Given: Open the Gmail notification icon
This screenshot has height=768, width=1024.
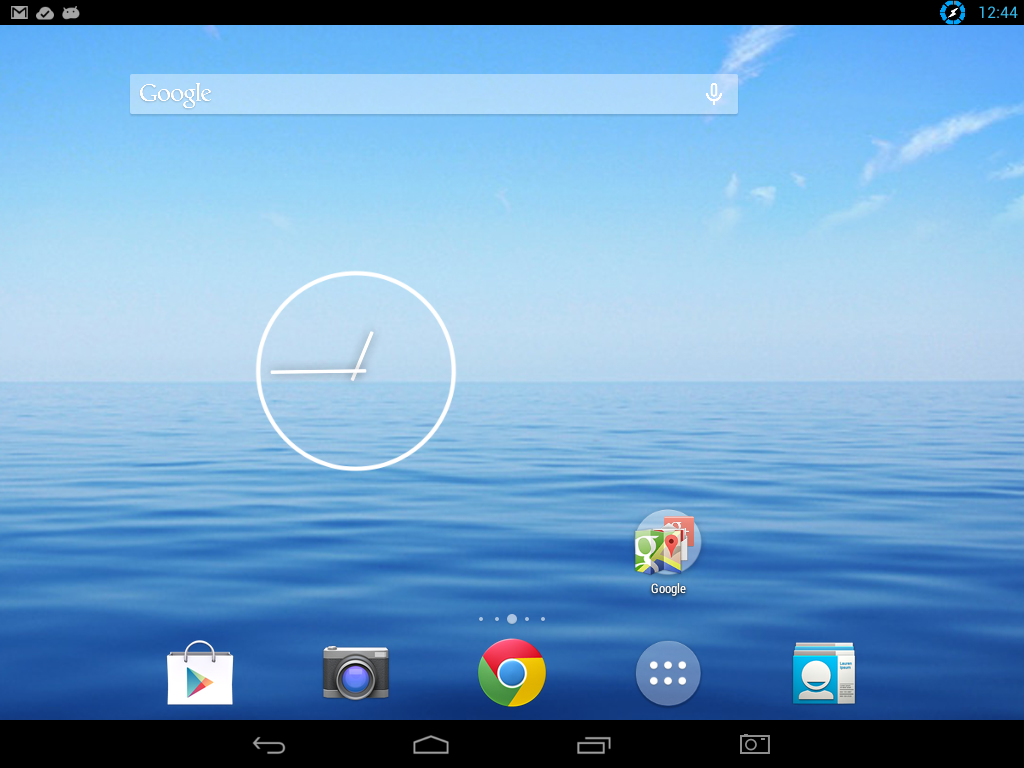Looking at the screenshot, I should (x=20, y=12).
